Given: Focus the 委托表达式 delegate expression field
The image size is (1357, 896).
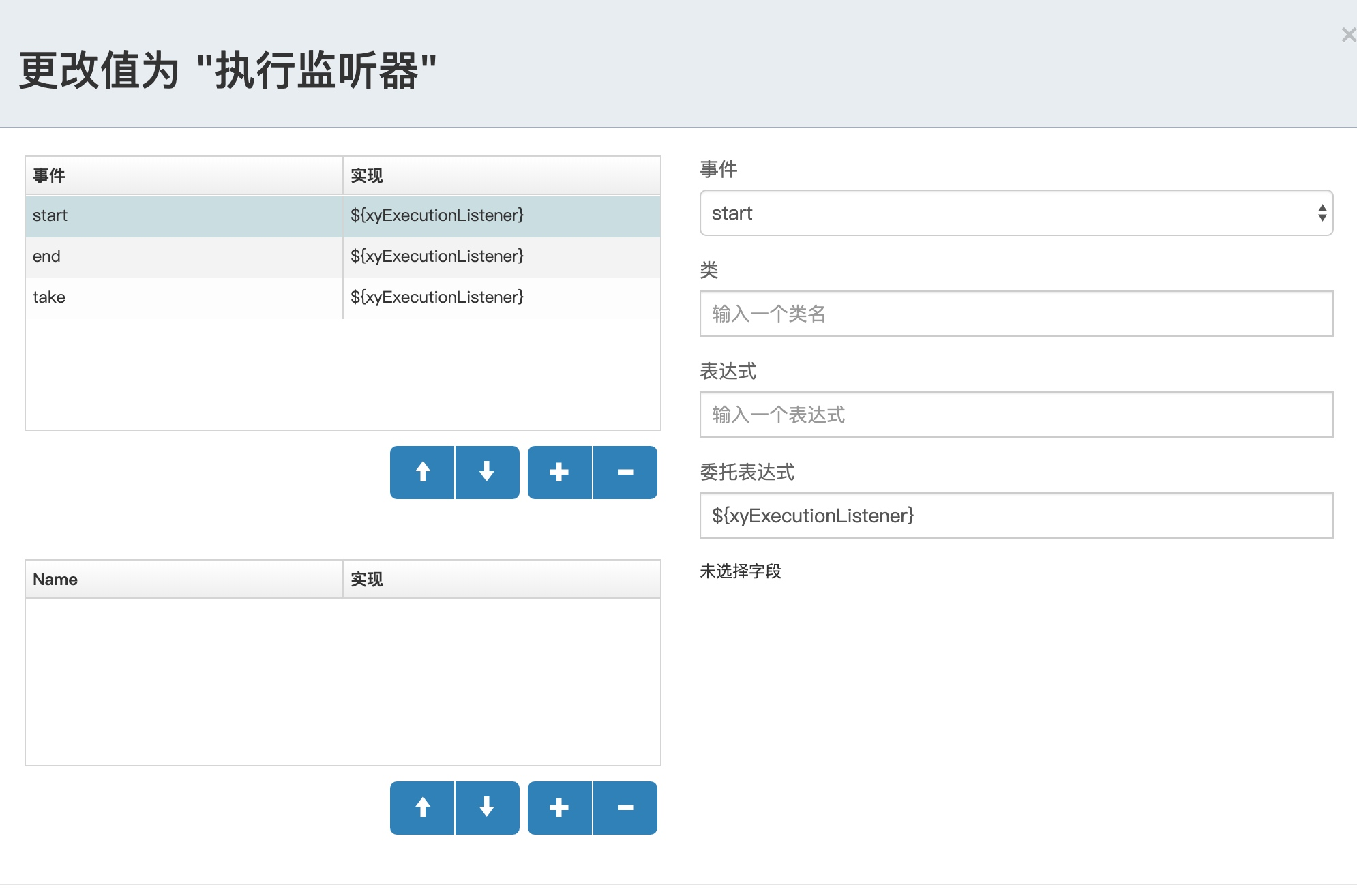Looking at the screenshot, I should [1016, 516].
